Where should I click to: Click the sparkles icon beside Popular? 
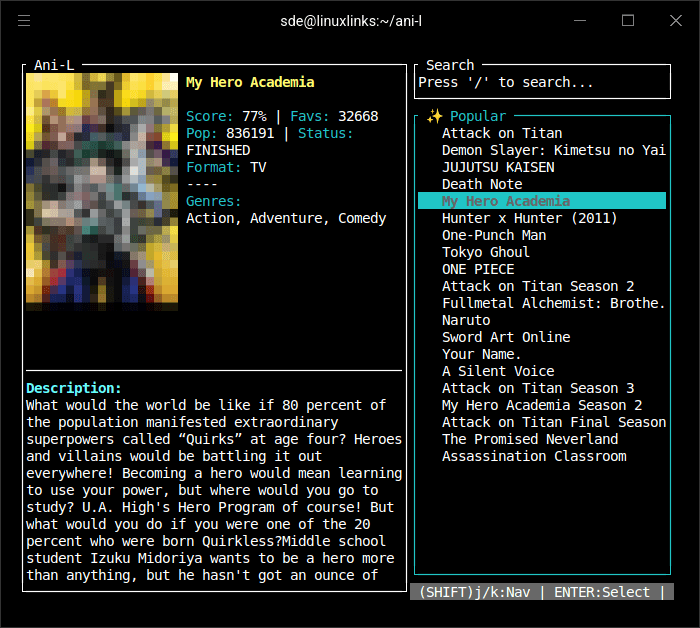click(434, 116)
